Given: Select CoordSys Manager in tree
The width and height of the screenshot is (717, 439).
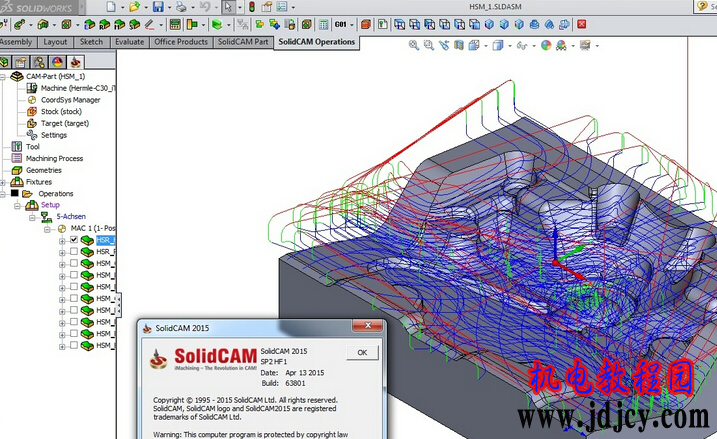Looking at the screenshot, I should click(70, 100).
